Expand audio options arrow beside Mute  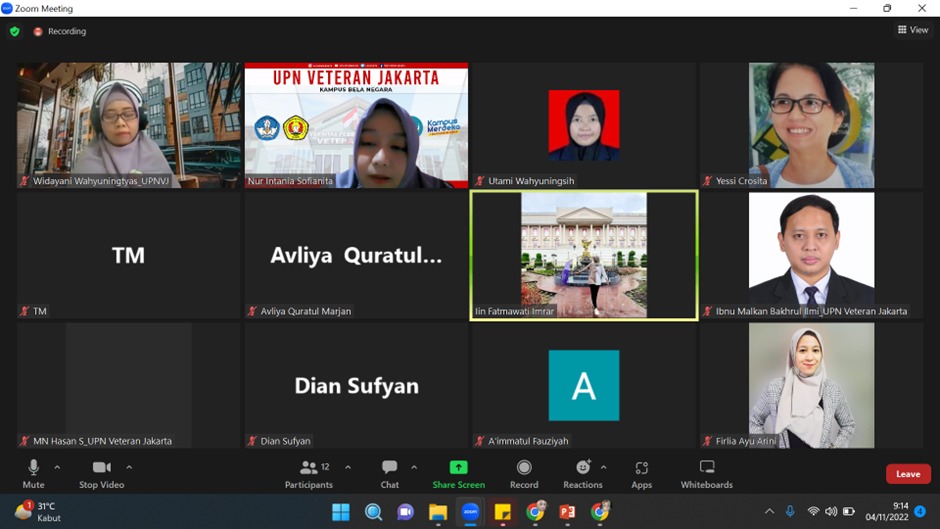(x=57, y=467)
